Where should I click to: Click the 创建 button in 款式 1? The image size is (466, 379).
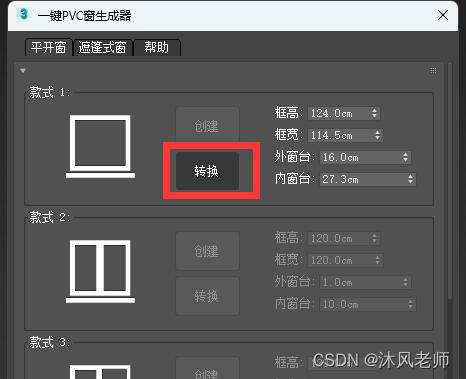pyautogui.click(x=207, y=126)
